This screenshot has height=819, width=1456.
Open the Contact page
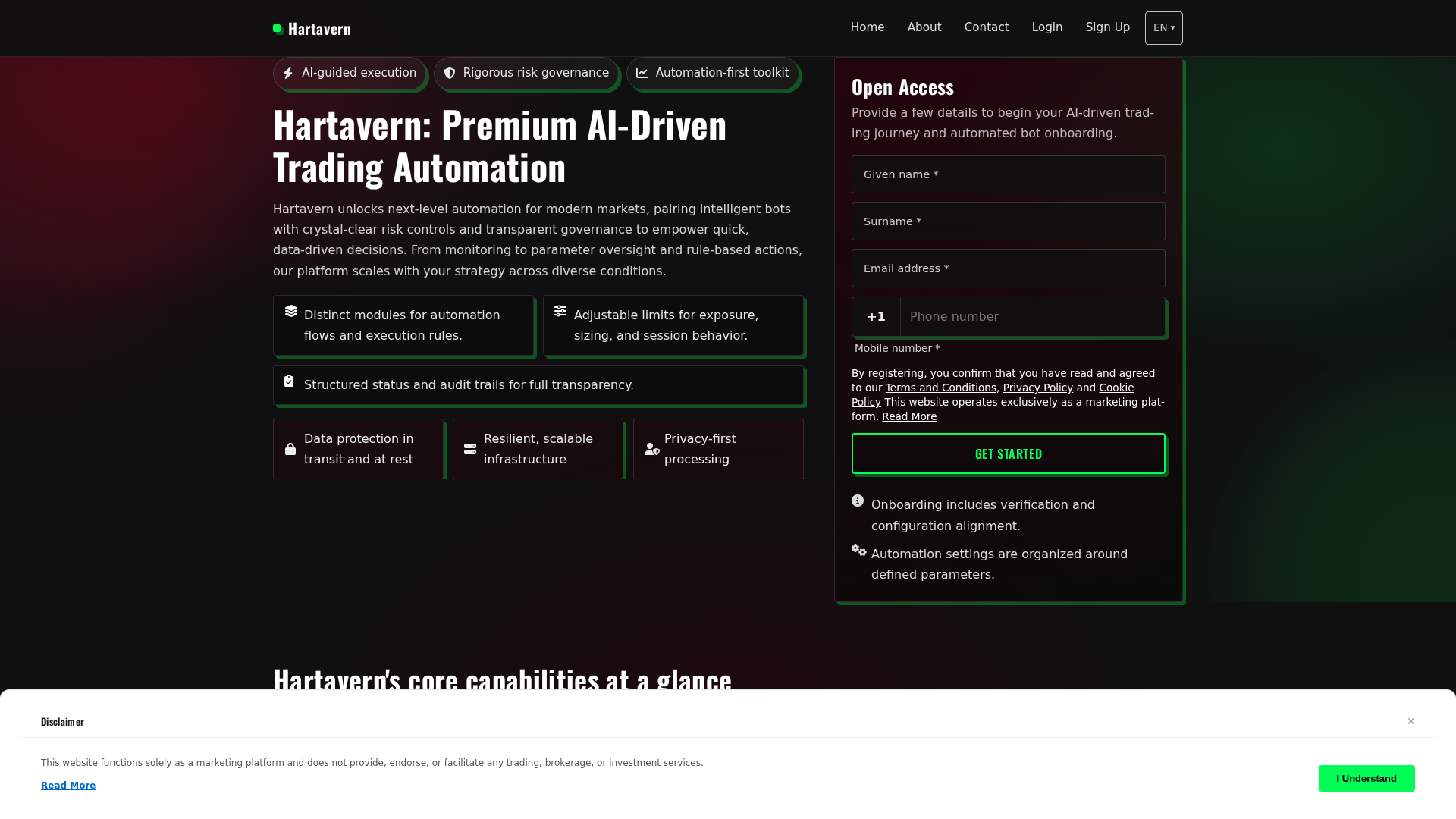click(x=987, y=27)
